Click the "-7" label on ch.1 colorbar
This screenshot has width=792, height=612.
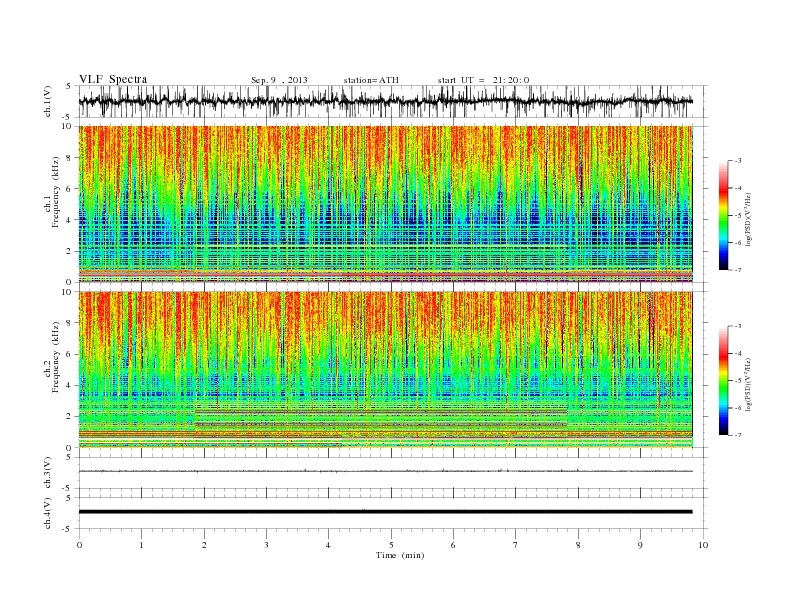738,270
